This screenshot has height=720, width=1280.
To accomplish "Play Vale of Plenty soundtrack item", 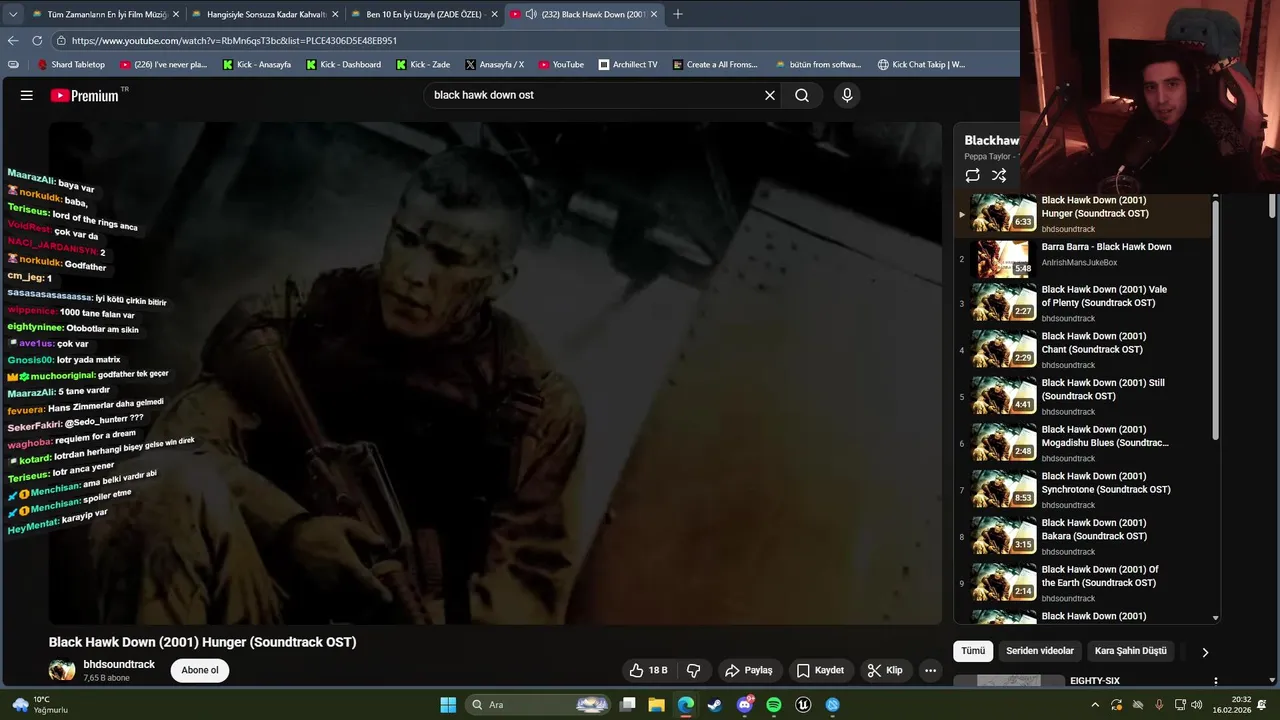I will coord(1082,303).
